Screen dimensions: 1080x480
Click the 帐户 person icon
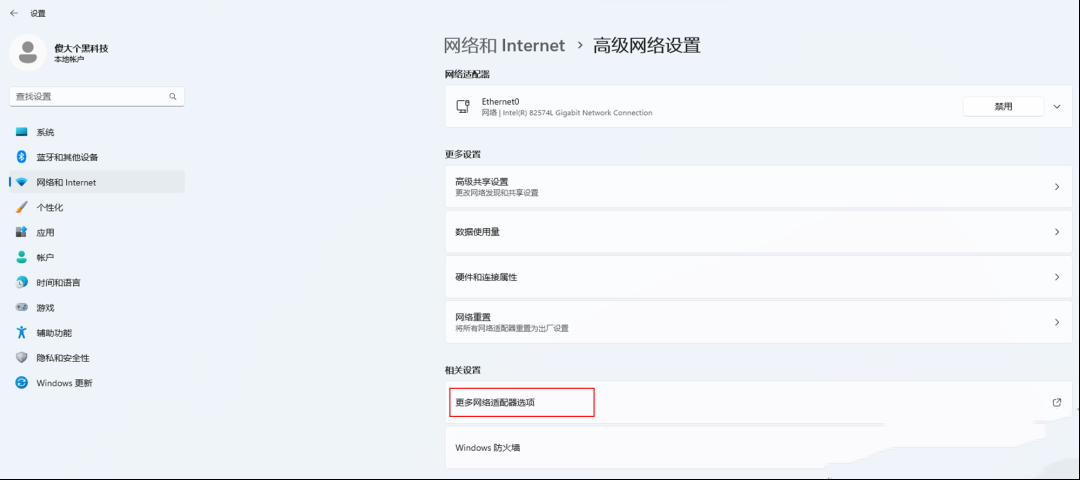click(x=21, y=257)
